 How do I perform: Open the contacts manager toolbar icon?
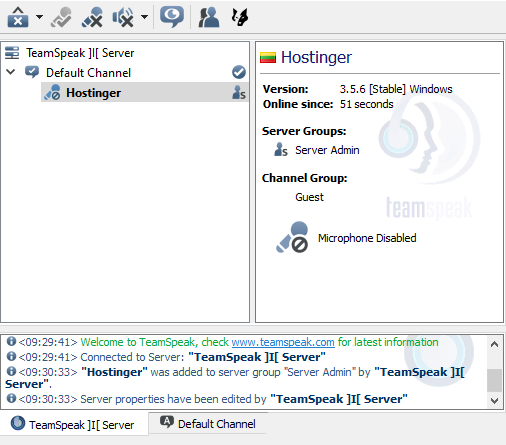(209, 17)
